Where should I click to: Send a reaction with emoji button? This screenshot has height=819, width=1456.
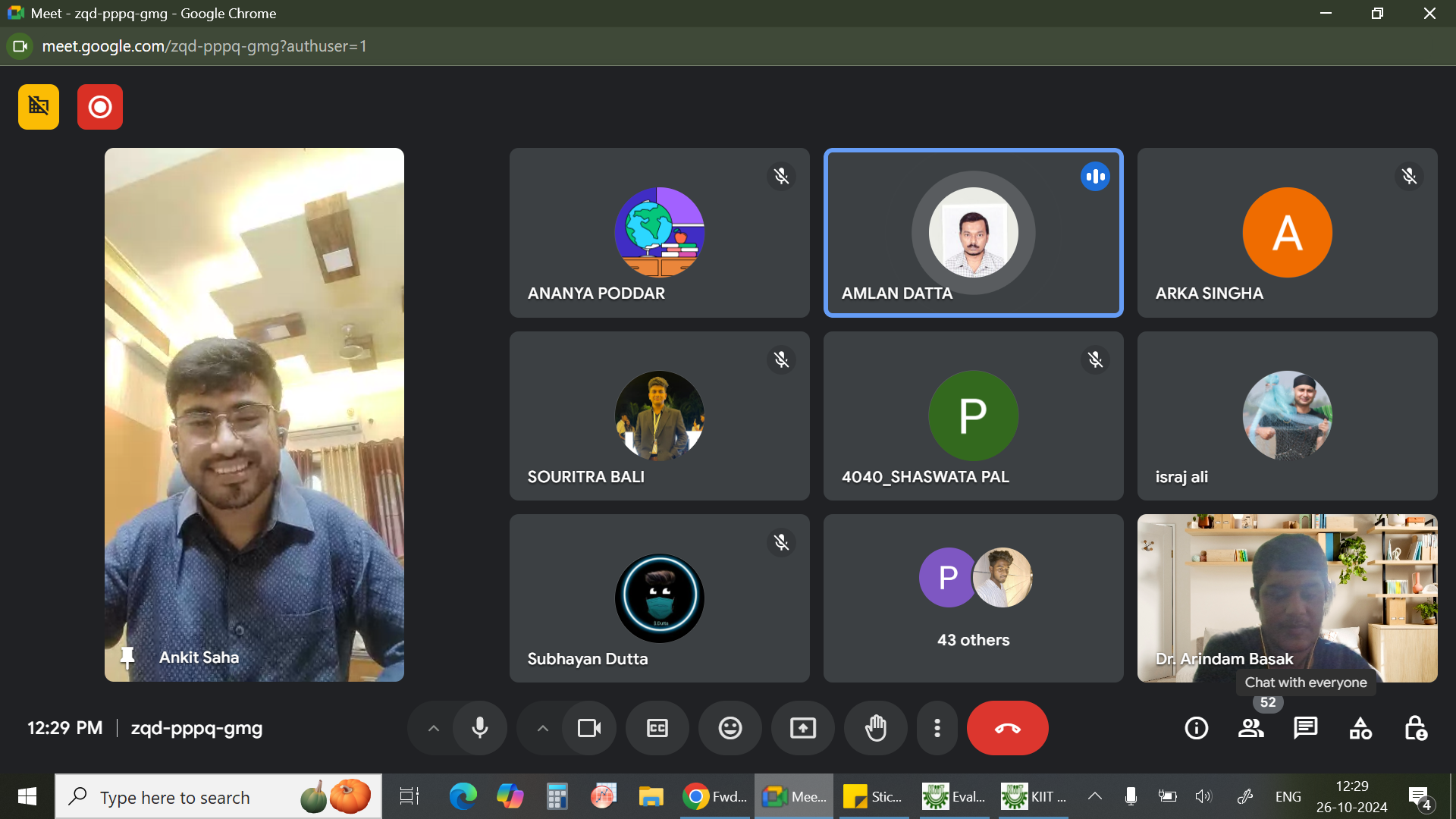[x=730, y=728]
